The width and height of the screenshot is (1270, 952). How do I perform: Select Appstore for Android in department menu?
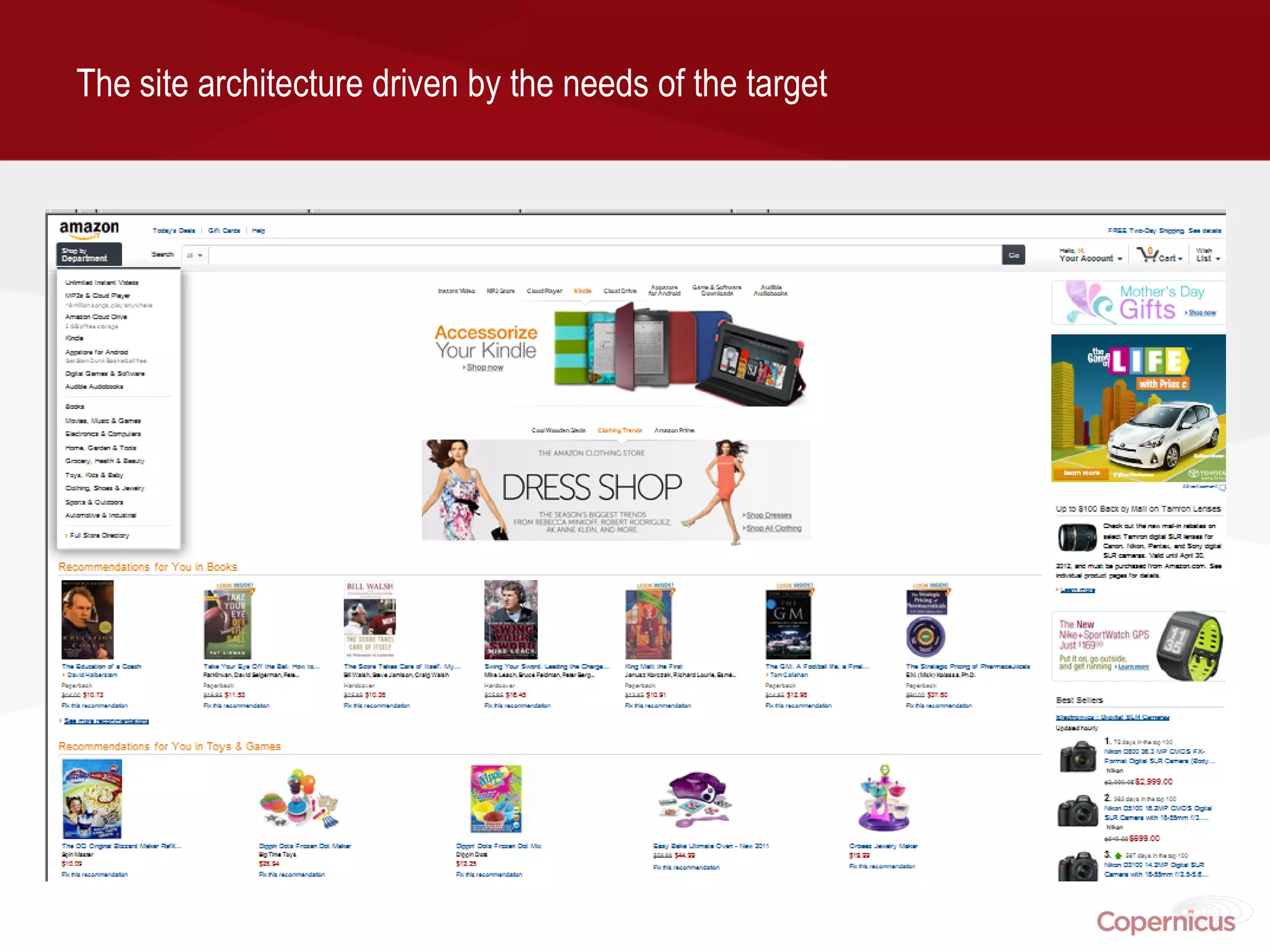pos(97,352)
